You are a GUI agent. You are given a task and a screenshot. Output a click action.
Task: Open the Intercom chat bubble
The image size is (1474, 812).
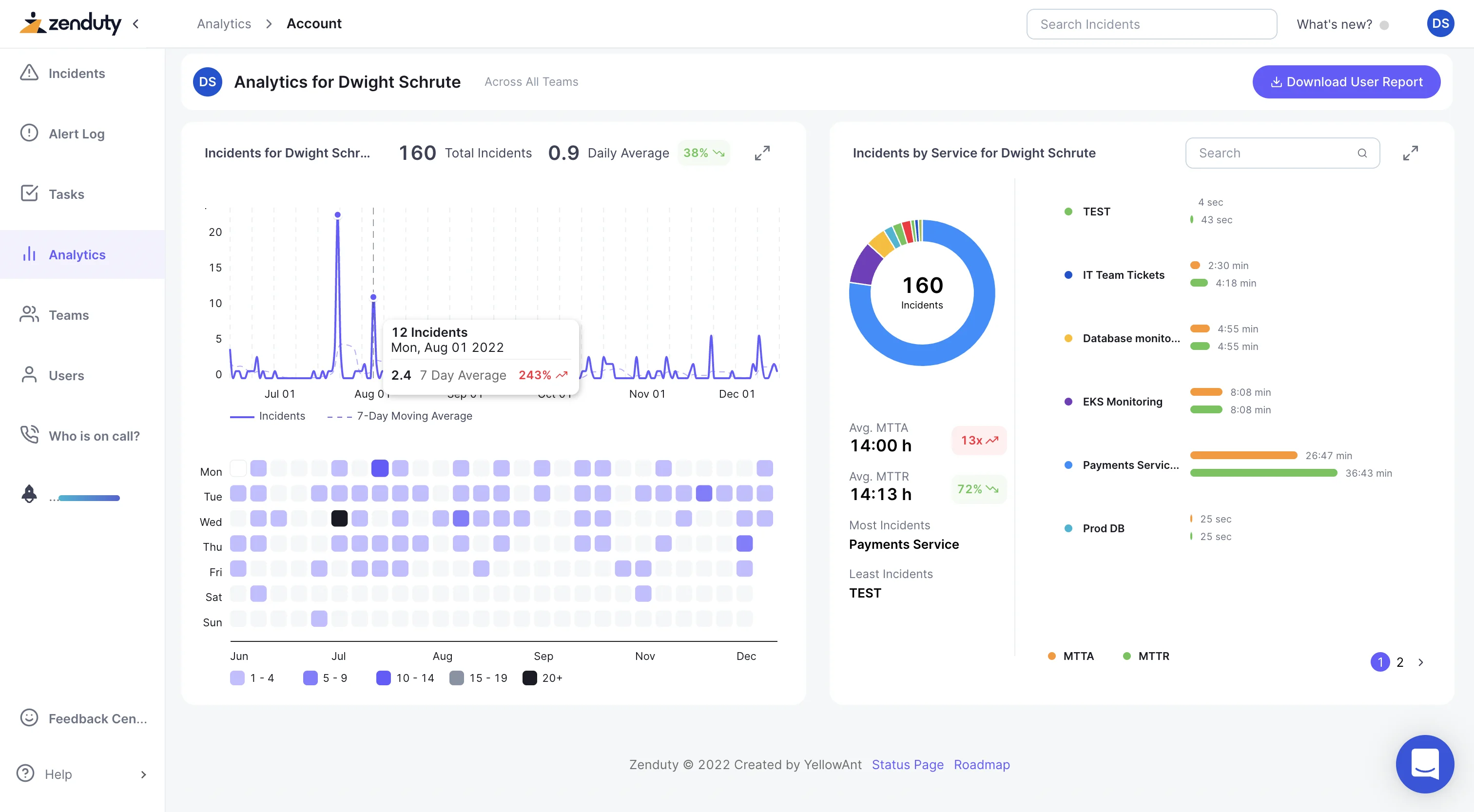point(1425,764)
